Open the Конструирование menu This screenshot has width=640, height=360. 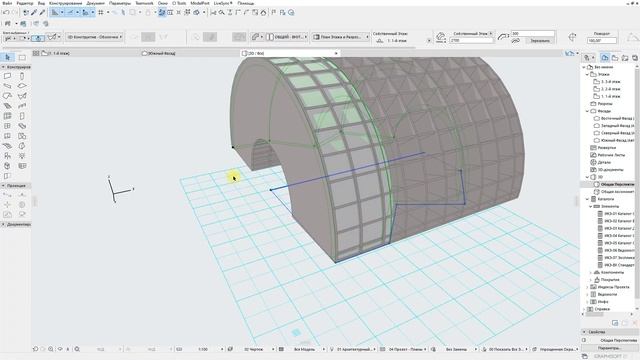[x=65, y=3]
